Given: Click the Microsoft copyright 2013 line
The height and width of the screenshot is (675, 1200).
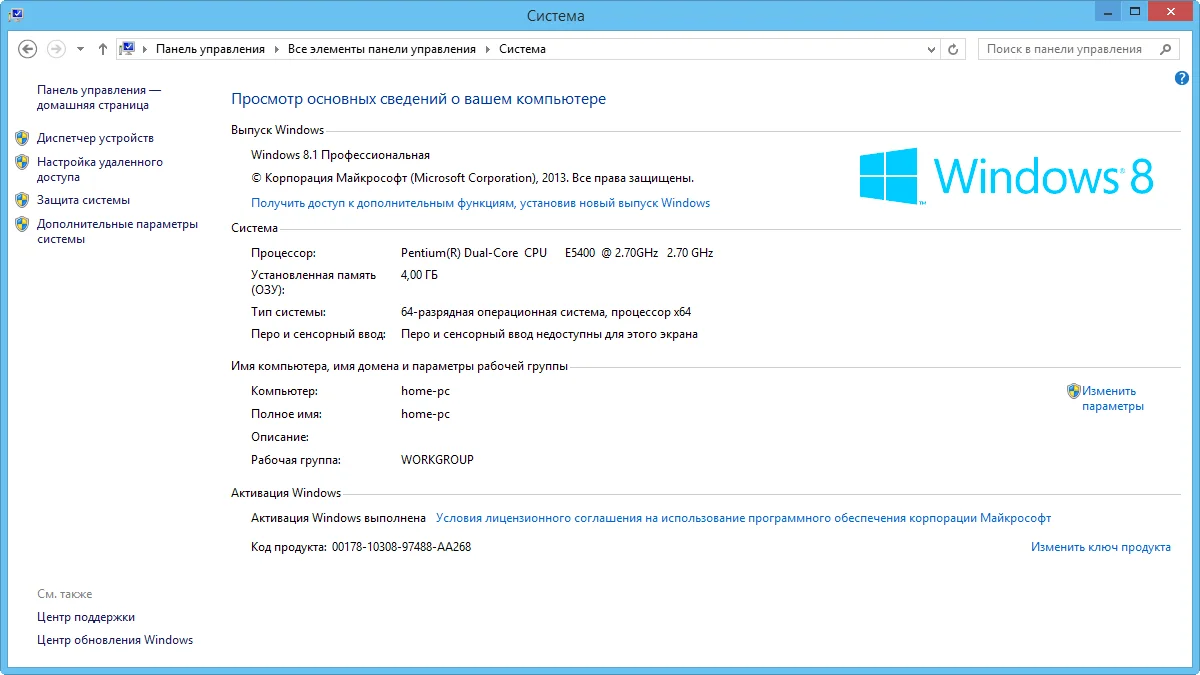Looking at the screenshot, I should point(472,178).
